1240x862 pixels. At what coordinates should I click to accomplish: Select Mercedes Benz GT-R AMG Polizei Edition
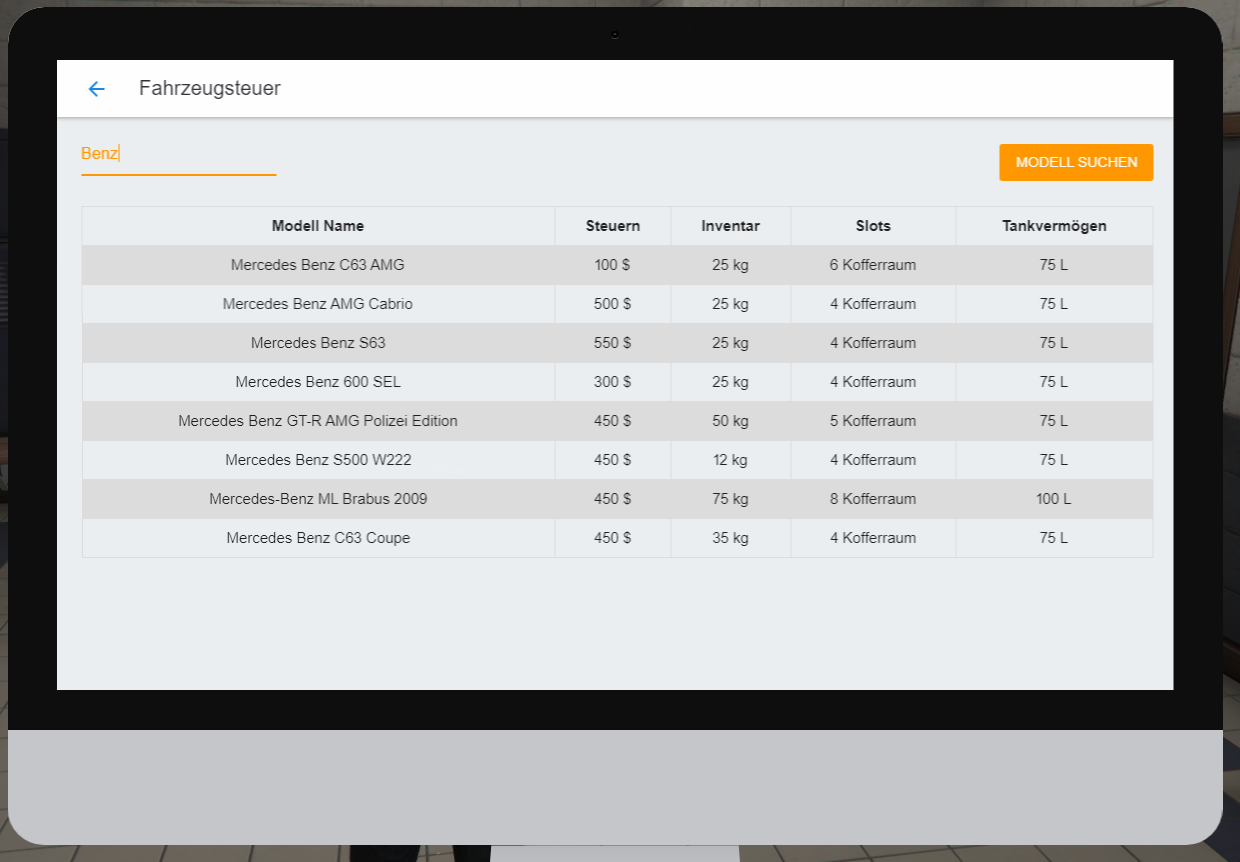pos(318,421)
